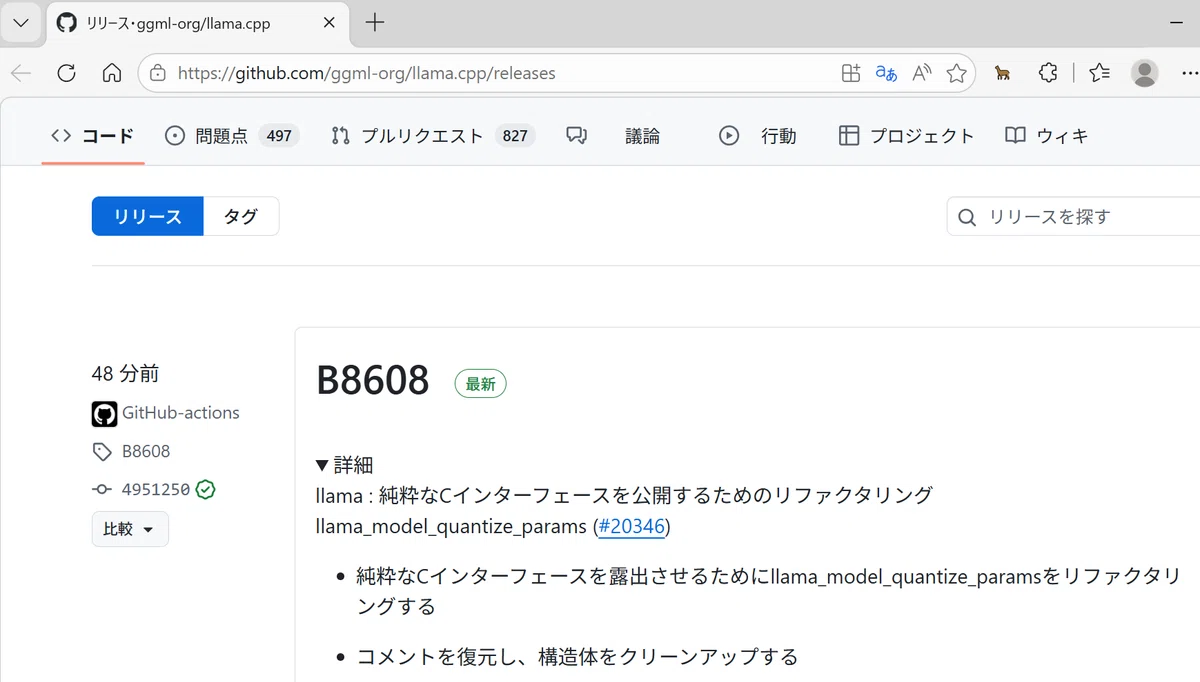This screenshot has height=682, width=1200.
Task: Open the プロジェクト tab
Action: 906,136
